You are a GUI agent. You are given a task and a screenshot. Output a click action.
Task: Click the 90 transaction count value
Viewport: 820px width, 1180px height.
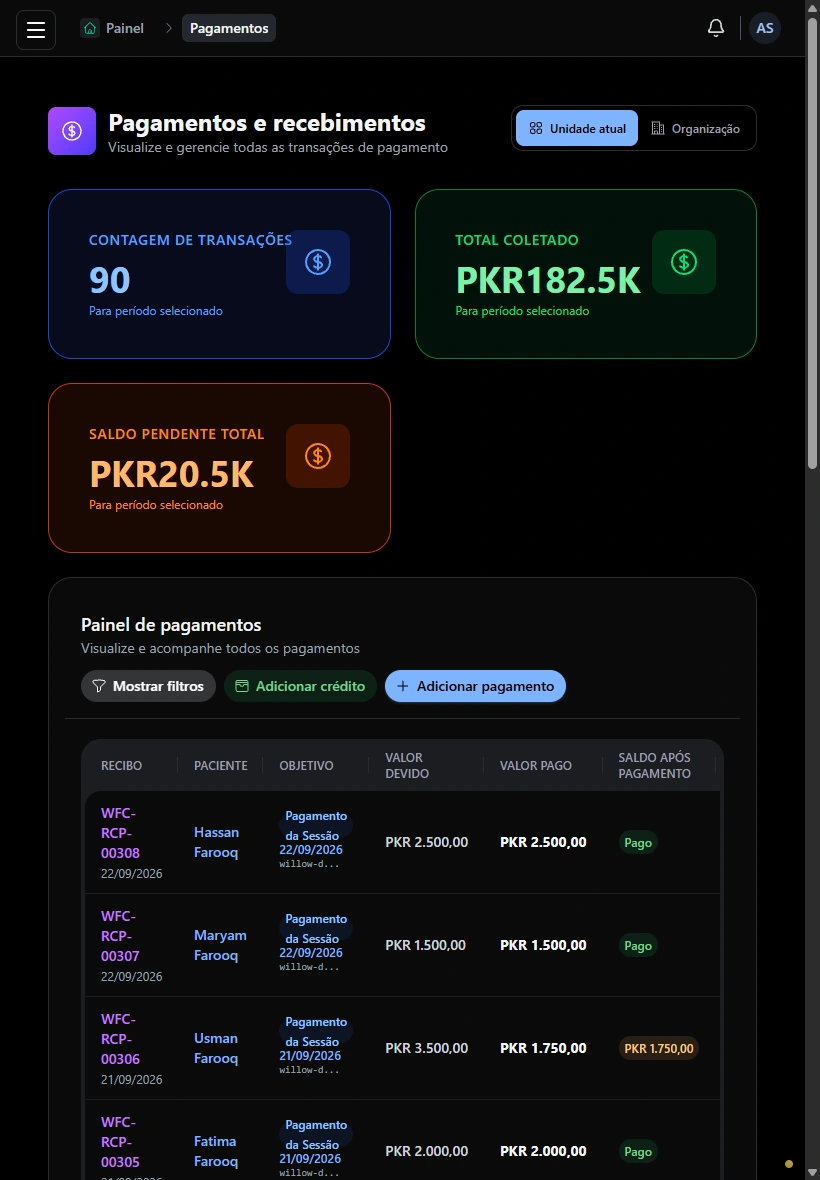click(110, 280)
